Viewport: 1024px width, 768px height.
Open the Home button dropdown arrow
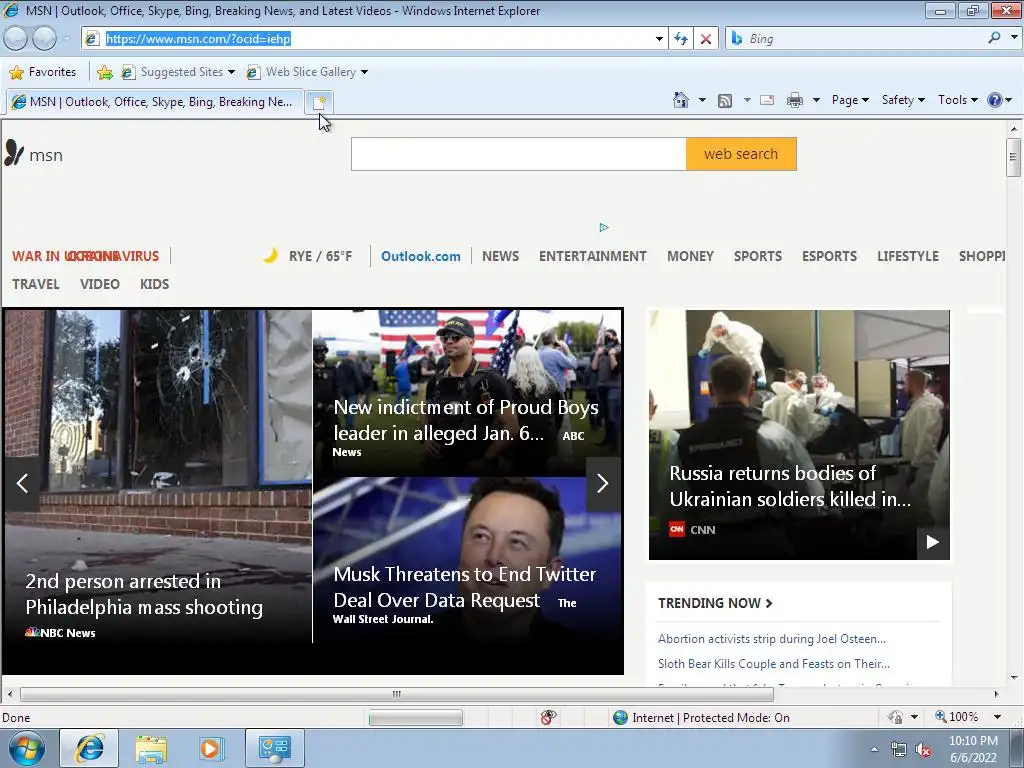click(702, 100)
